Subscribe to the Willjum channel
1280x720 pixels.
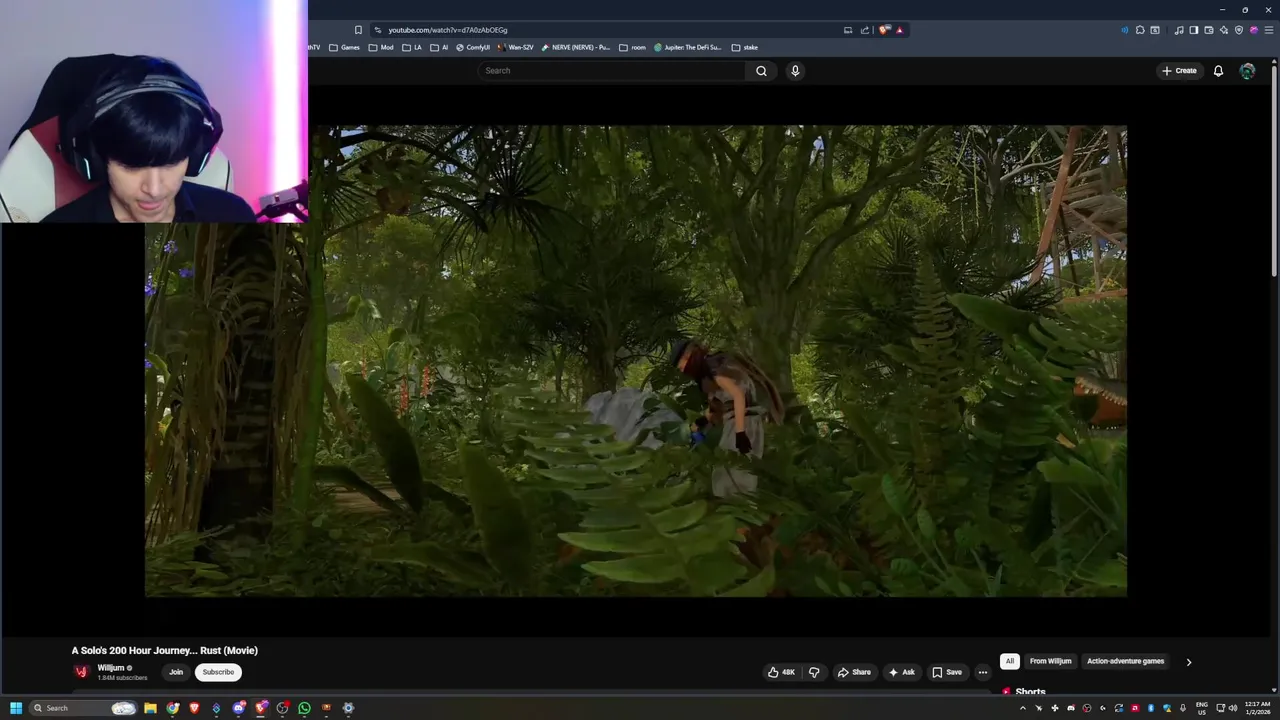[x=218, y=672]
